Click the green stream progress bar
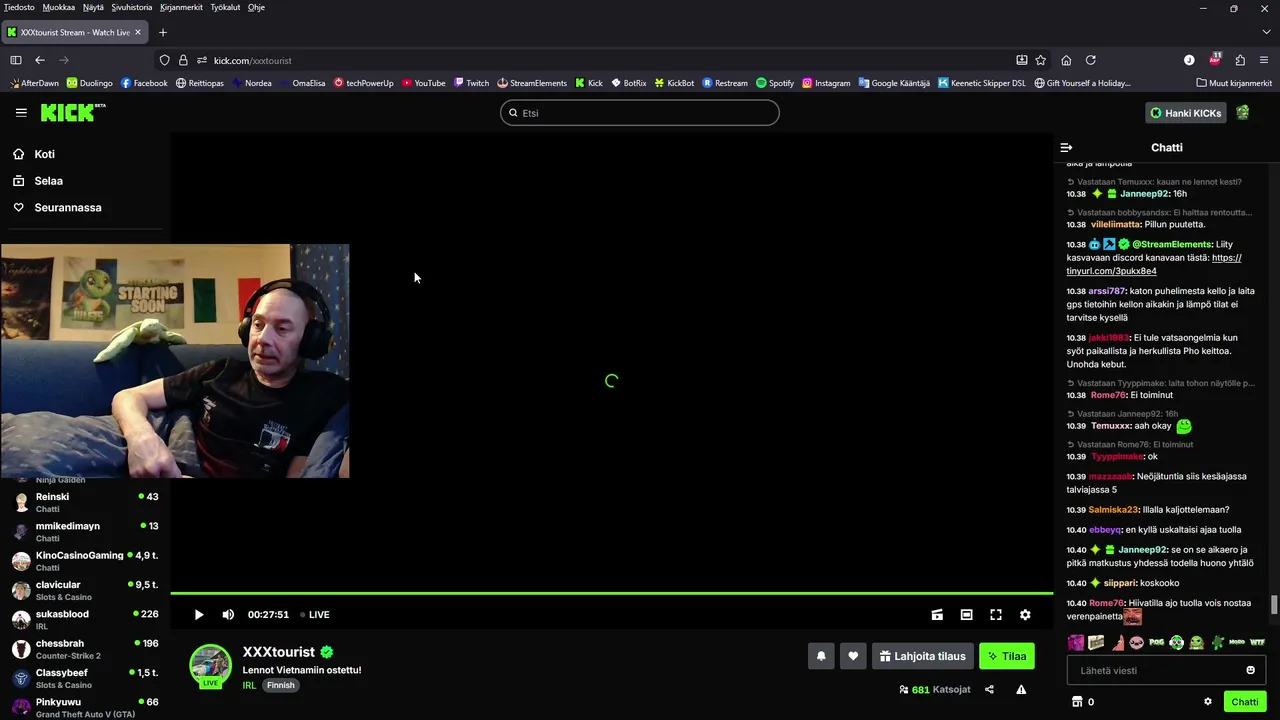Image resolution: width=1280 pixels, height=720 pixels. coord(611,593)
